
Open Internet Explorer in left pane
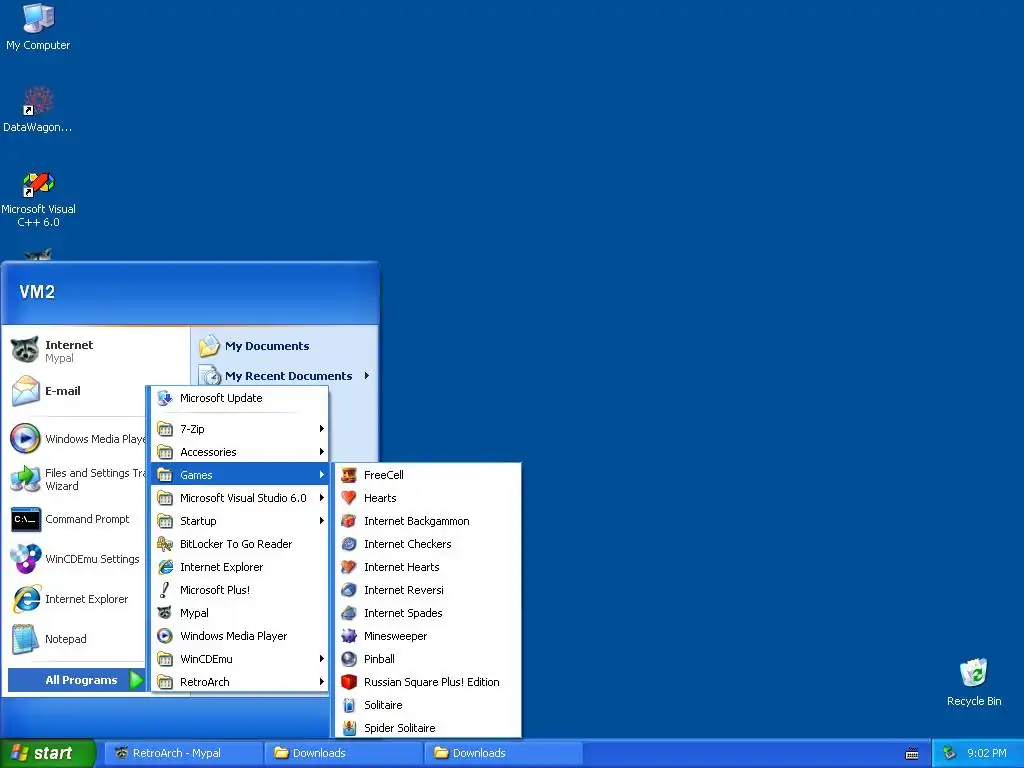(77, 599)
